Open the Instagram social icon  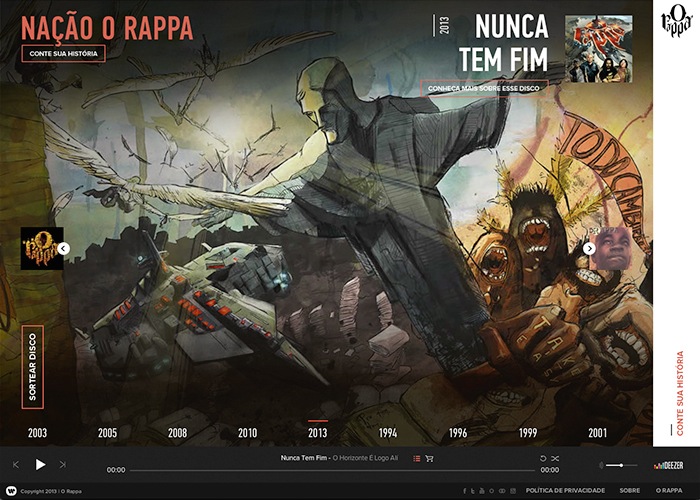pos(513,491)
